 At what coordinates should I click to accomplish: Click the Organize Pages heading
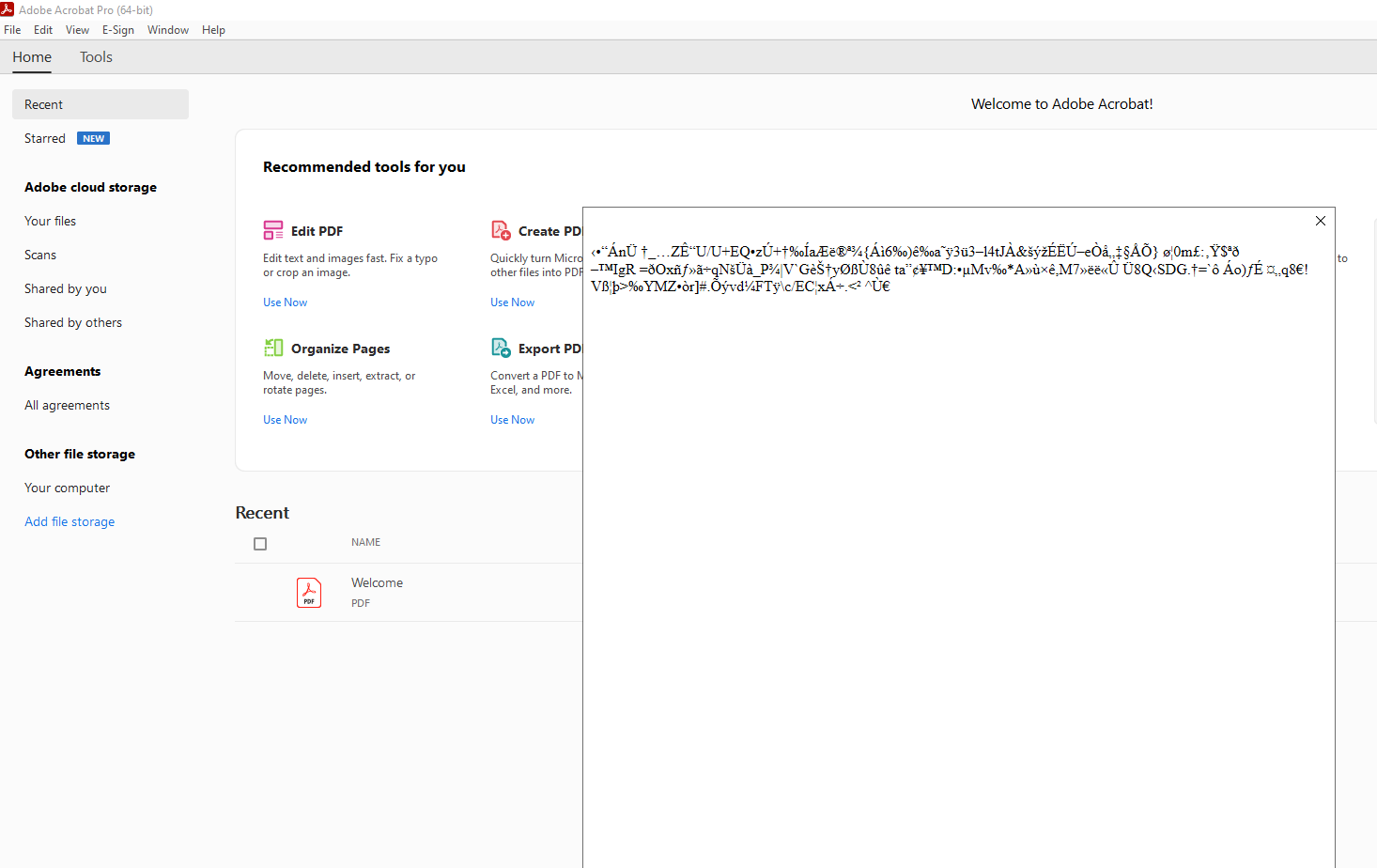pos(340,349)
